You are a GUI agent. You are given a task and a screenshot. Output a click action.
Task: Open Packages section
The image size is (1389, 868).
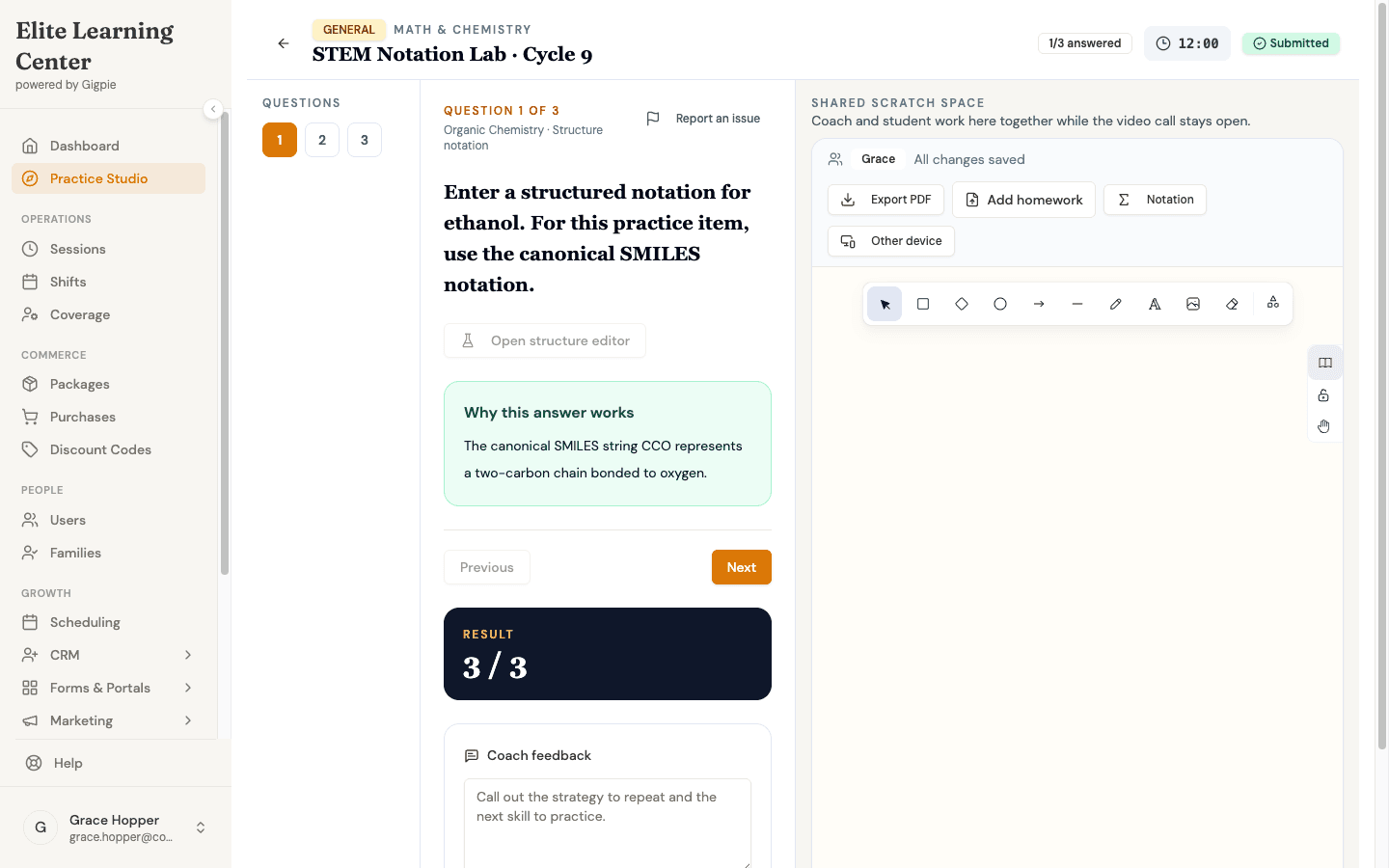[x=108, y=384]
